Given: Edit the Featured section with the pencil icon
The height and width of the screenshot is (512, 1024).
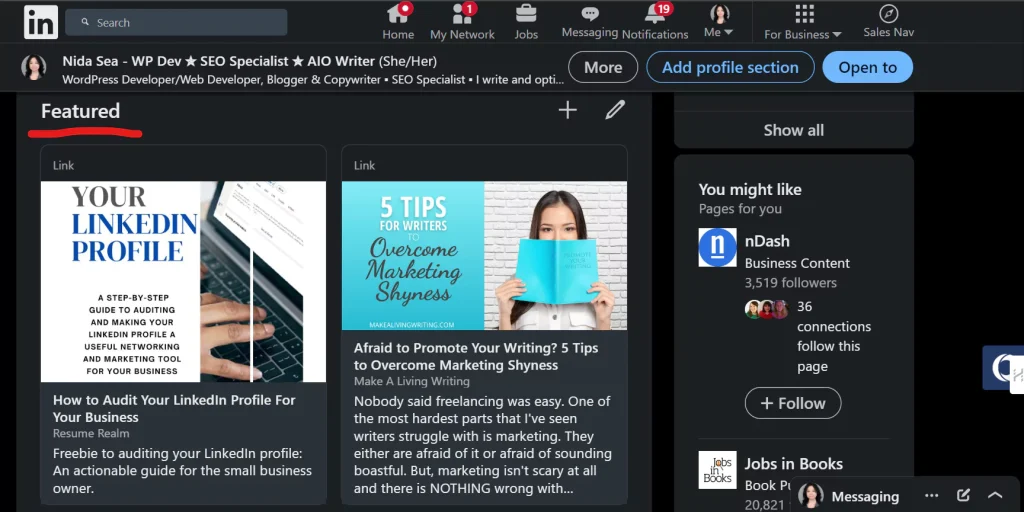Looking at the screenshot, I should pos(615,110).
